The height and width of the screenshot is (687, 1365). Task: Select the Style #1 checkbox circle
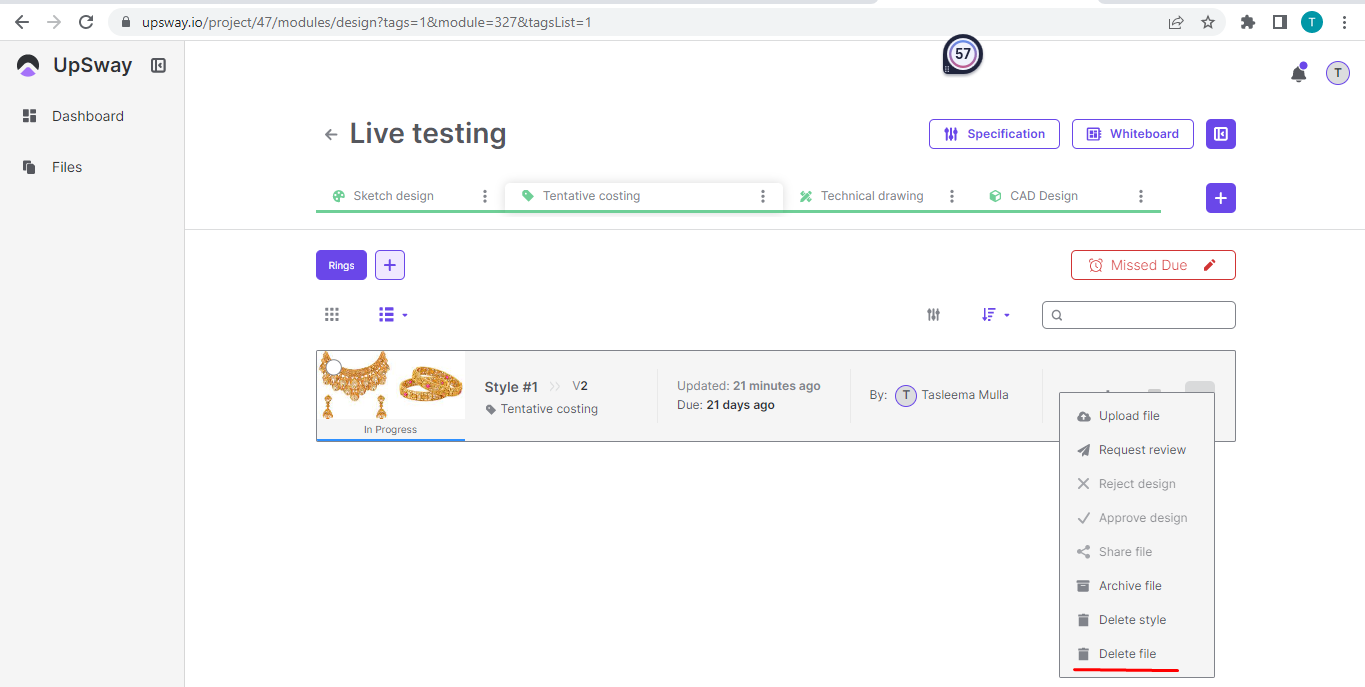pyautogui.click(x=334, y=367)
